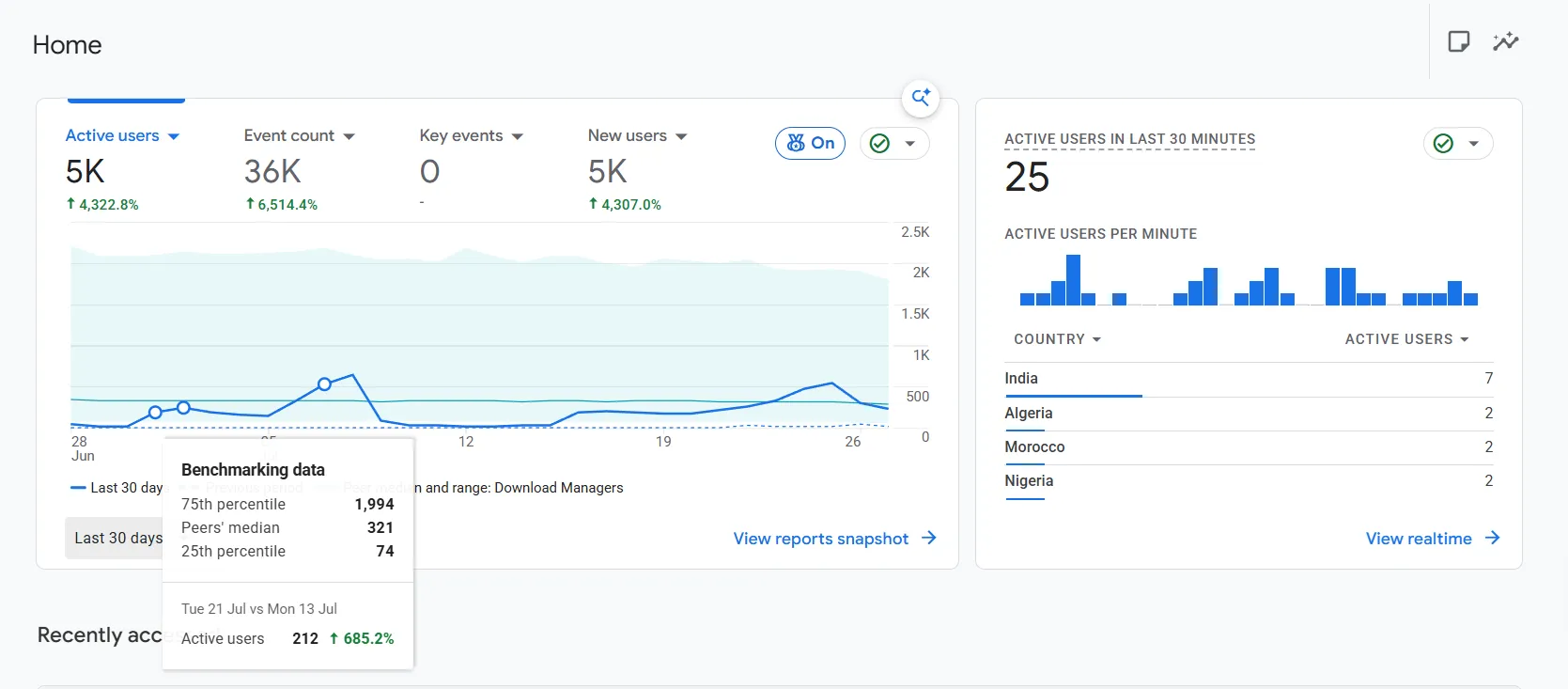The width and height of the screenshot is (1568, 689).
Task: Toggle the Benchmarking On button
Action: (x=811, y=143)
